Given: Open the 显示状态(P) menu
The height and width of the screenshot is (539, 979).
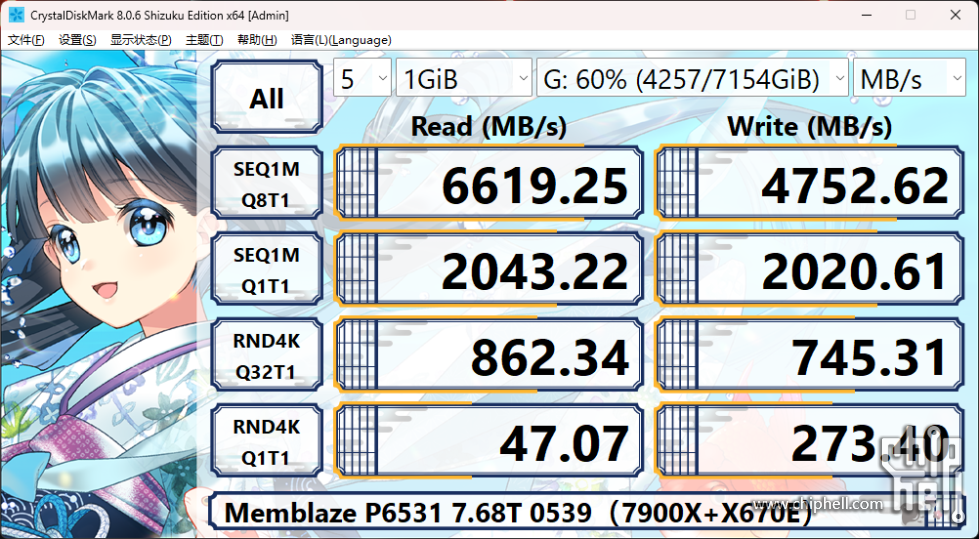Looking at the screenshot, I should [x=141, y=40].
